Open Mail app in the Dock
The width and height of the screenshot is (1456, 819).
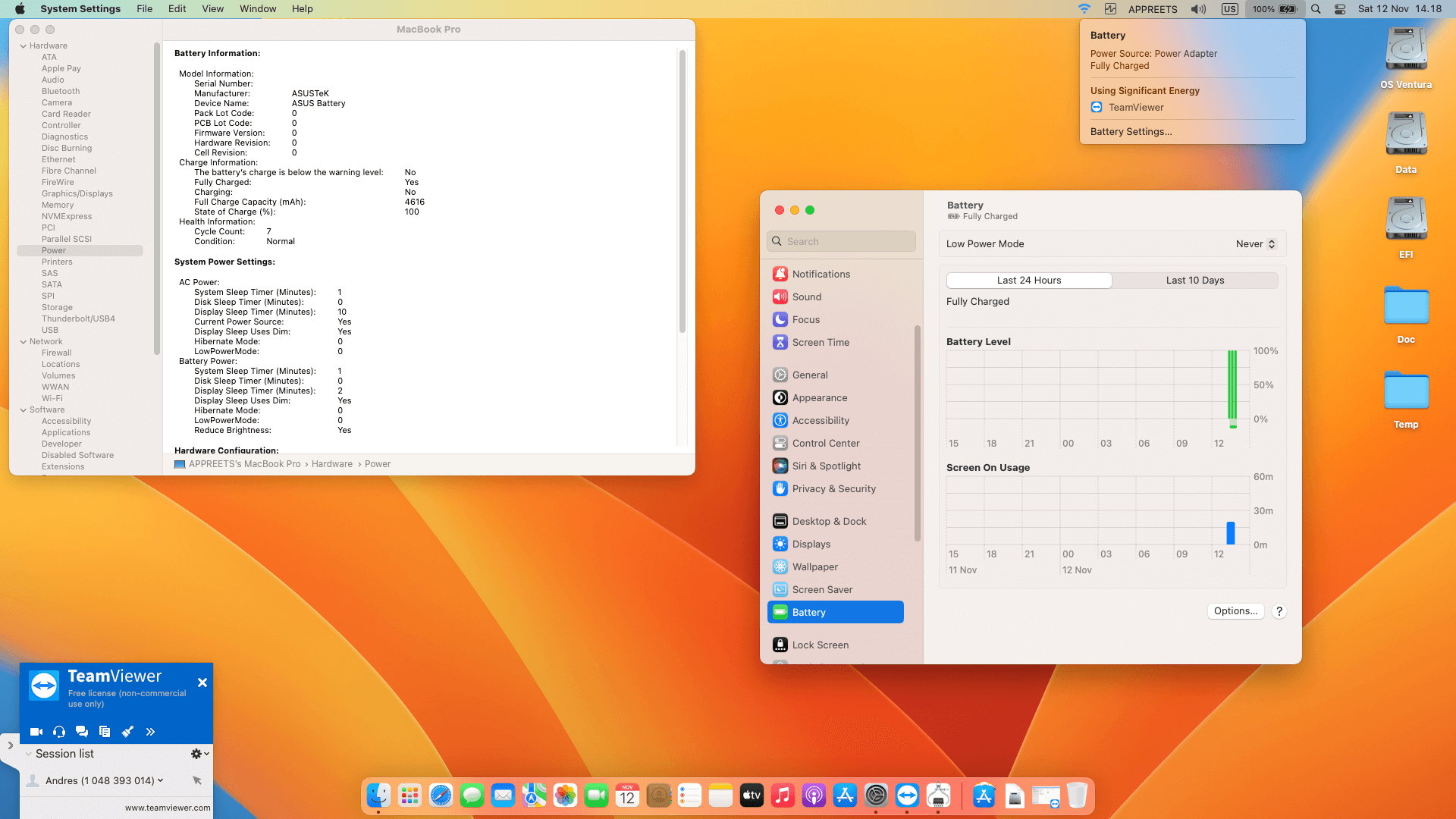(503, 795)
